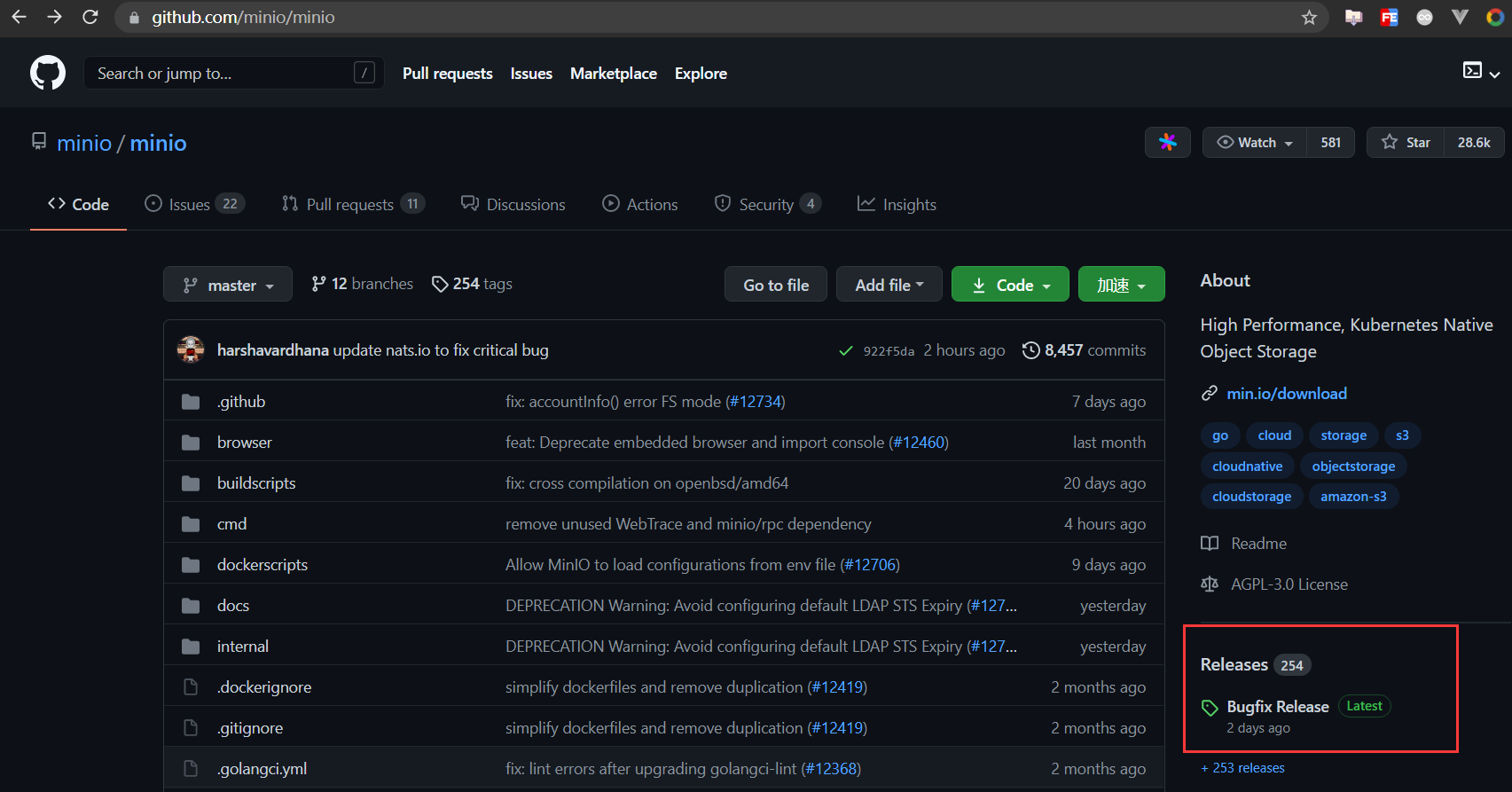Click the multicolor circle extension icon

point(1495,17)
